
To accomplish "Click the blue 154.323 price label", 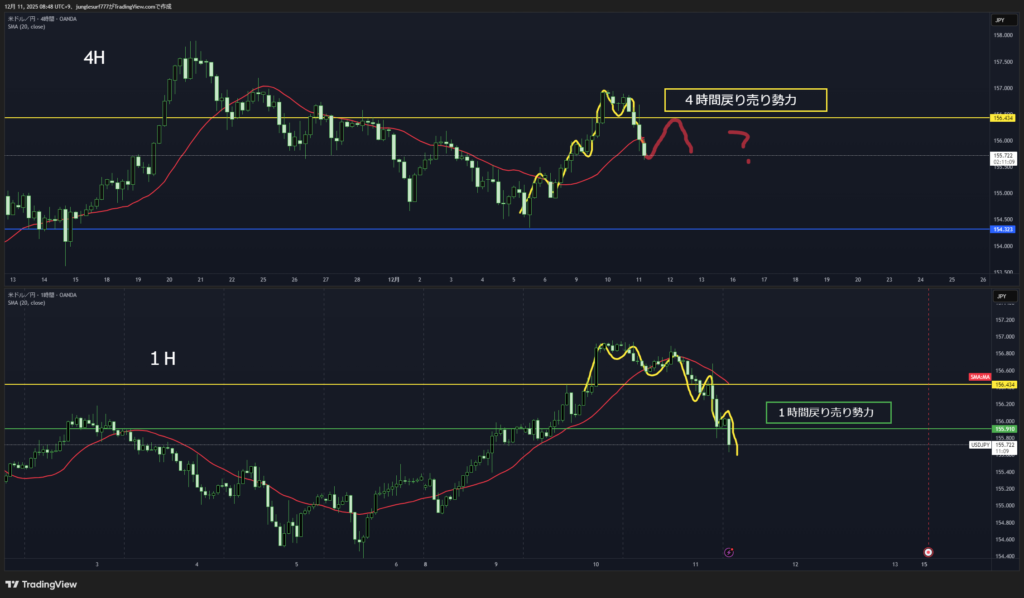I will pos(1001,230).
